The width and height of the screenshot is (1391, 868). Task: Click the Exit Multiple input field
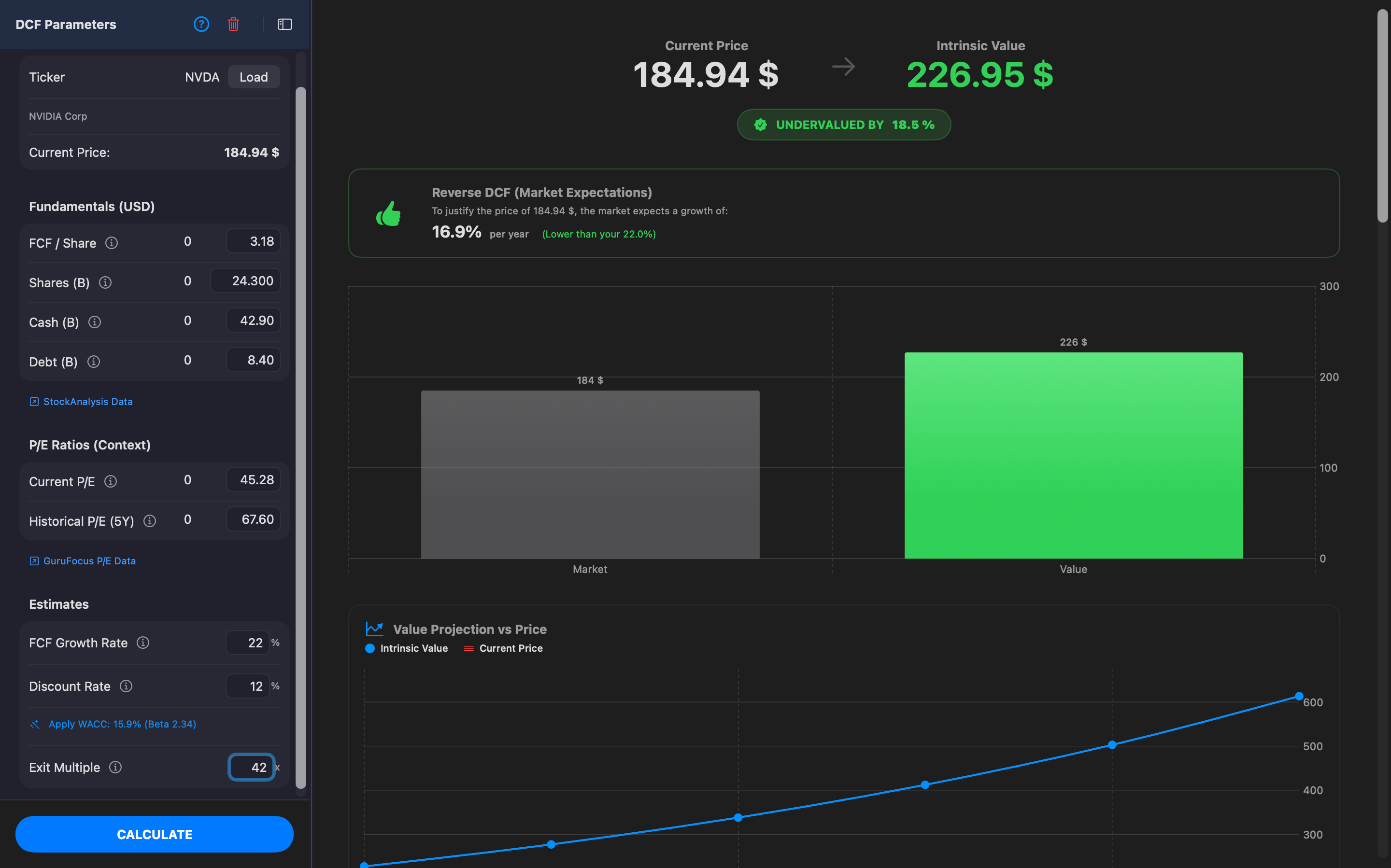(252, 767)
